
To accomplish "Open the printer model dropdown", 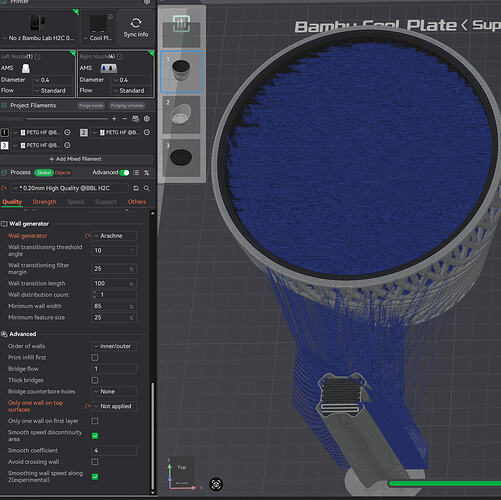I will [39, 38].
